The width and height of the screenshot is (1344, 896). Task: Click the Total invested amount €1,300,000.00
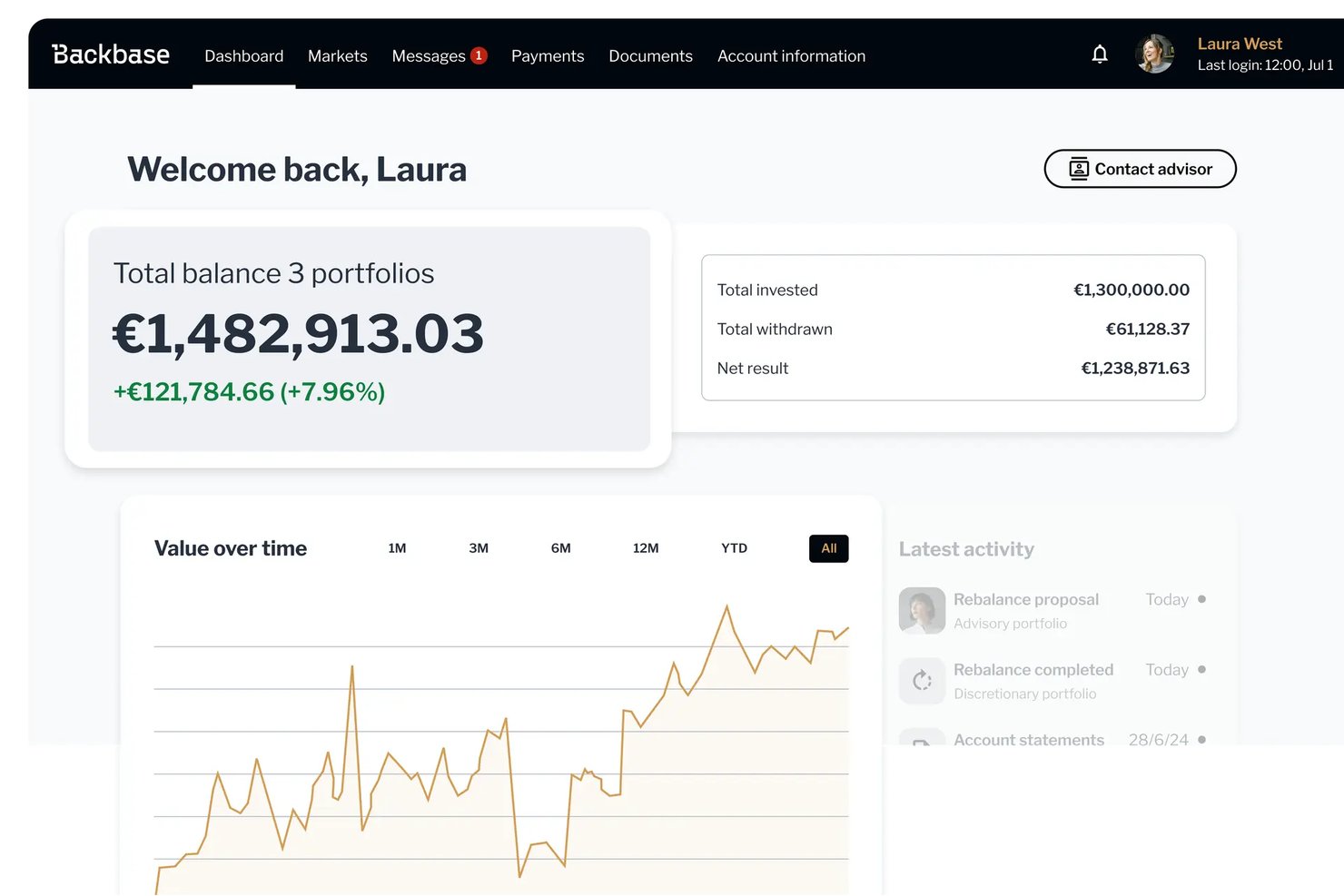point(1132,290)
